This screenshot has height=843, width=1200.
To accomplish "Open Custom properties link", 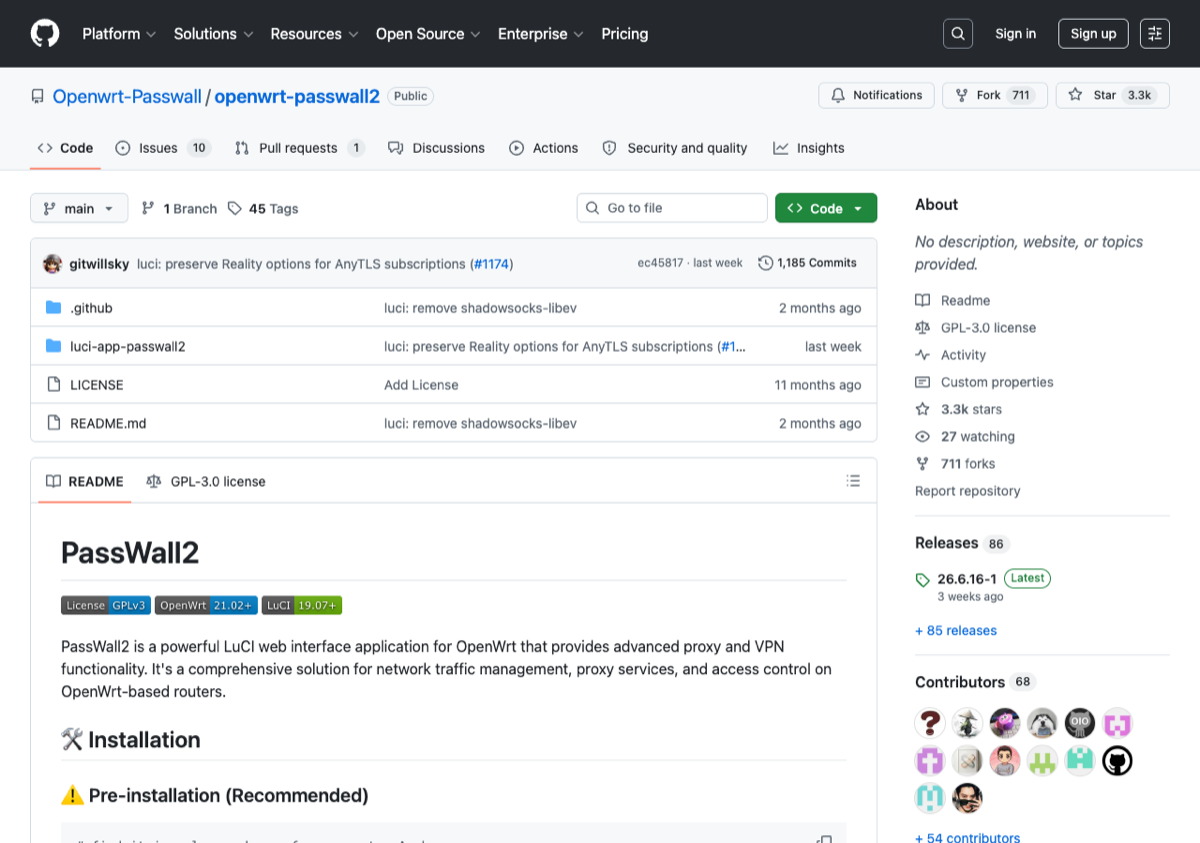I will coord(984,382).
